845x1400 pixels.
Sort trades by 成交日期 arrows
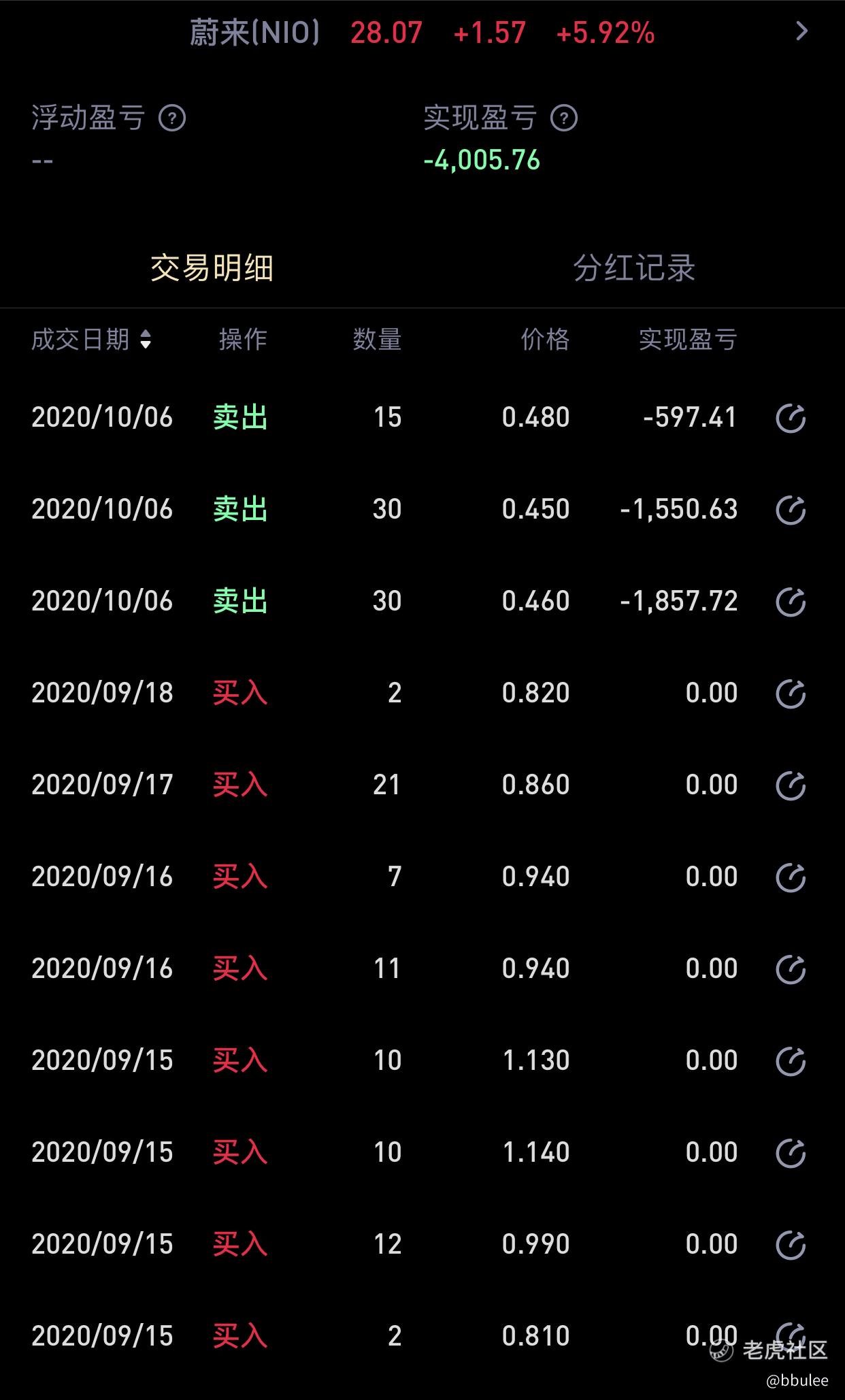[145, 339]
